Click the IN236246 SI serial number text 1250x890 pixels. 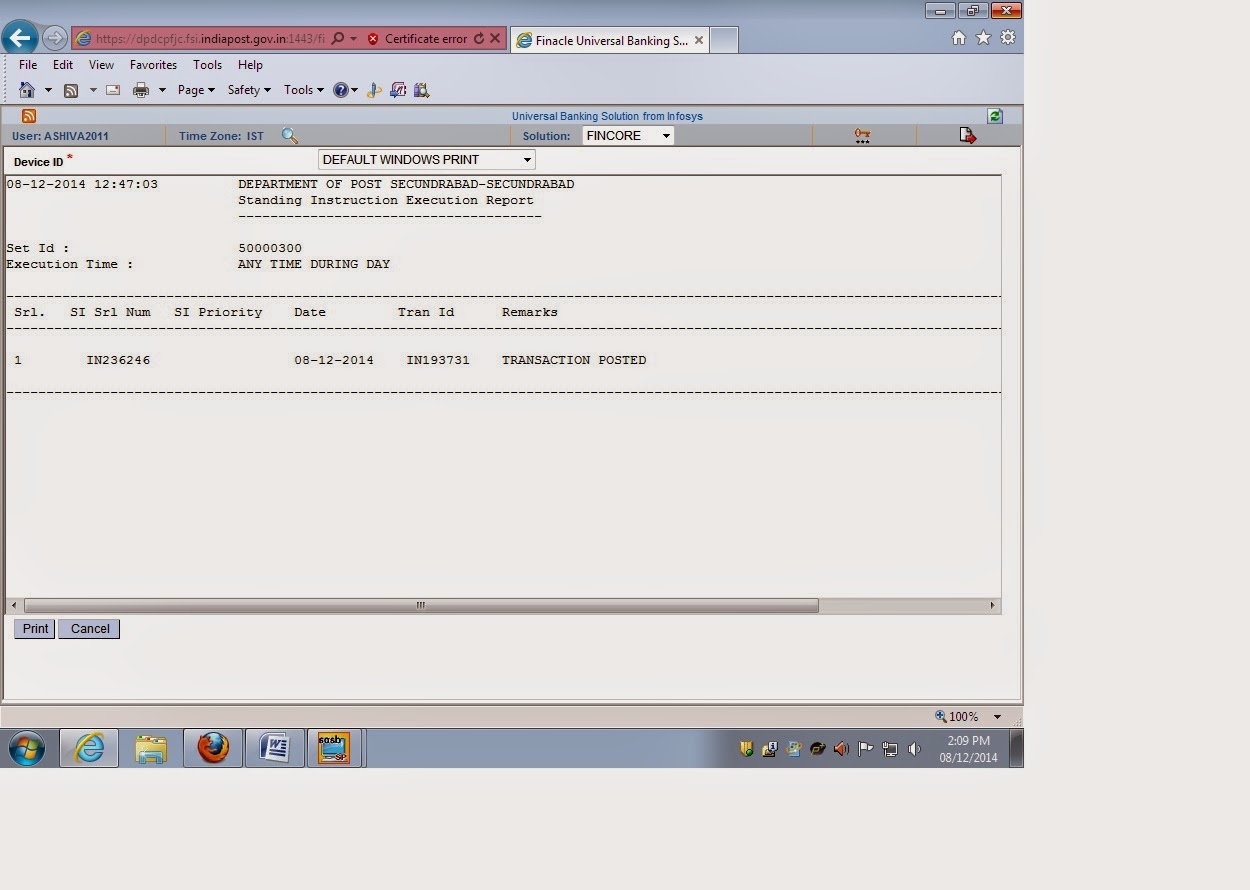tap(118, 360)
